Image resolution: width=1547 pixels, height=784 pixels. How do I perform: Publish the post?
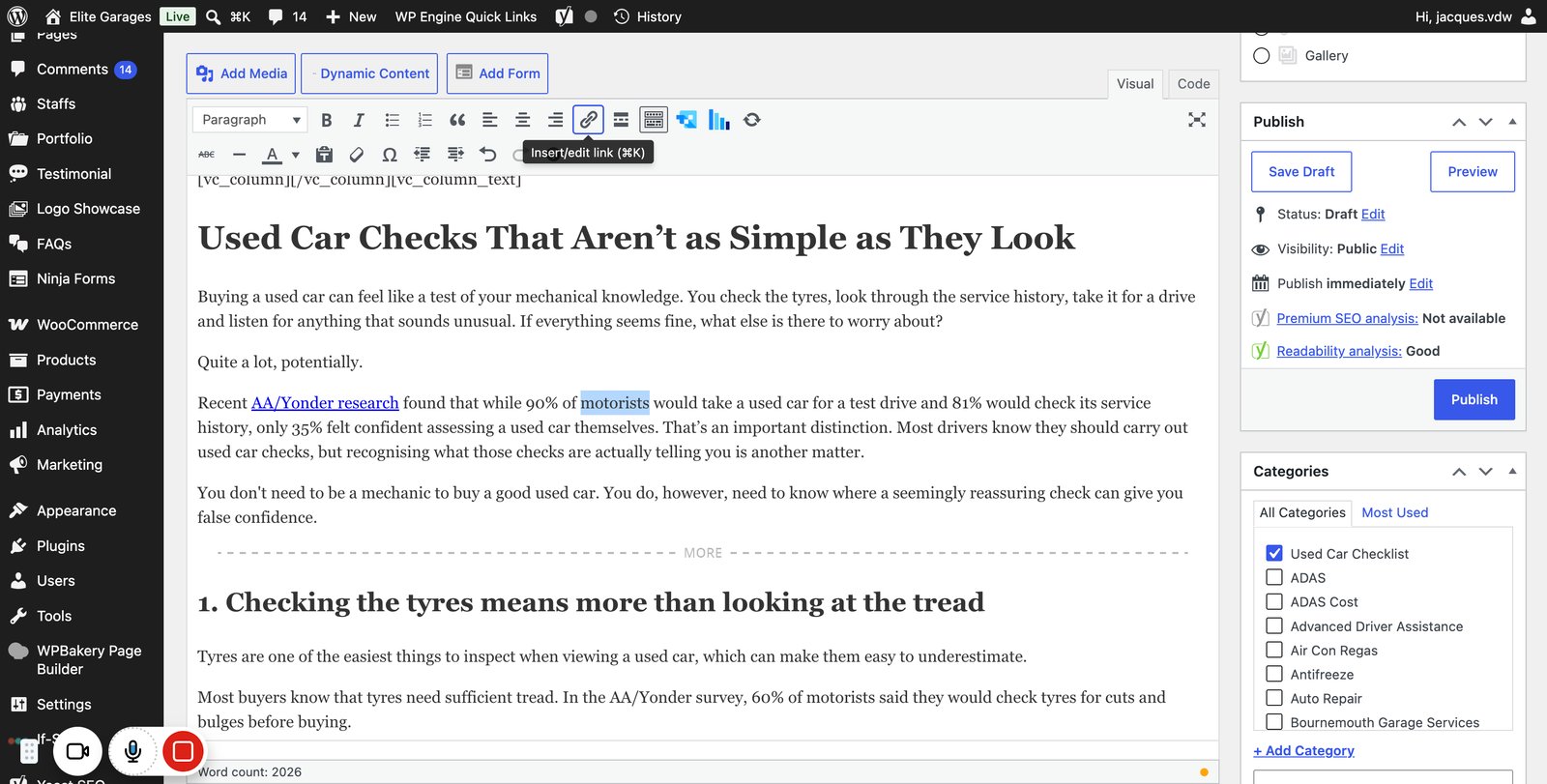[1474, 399]
